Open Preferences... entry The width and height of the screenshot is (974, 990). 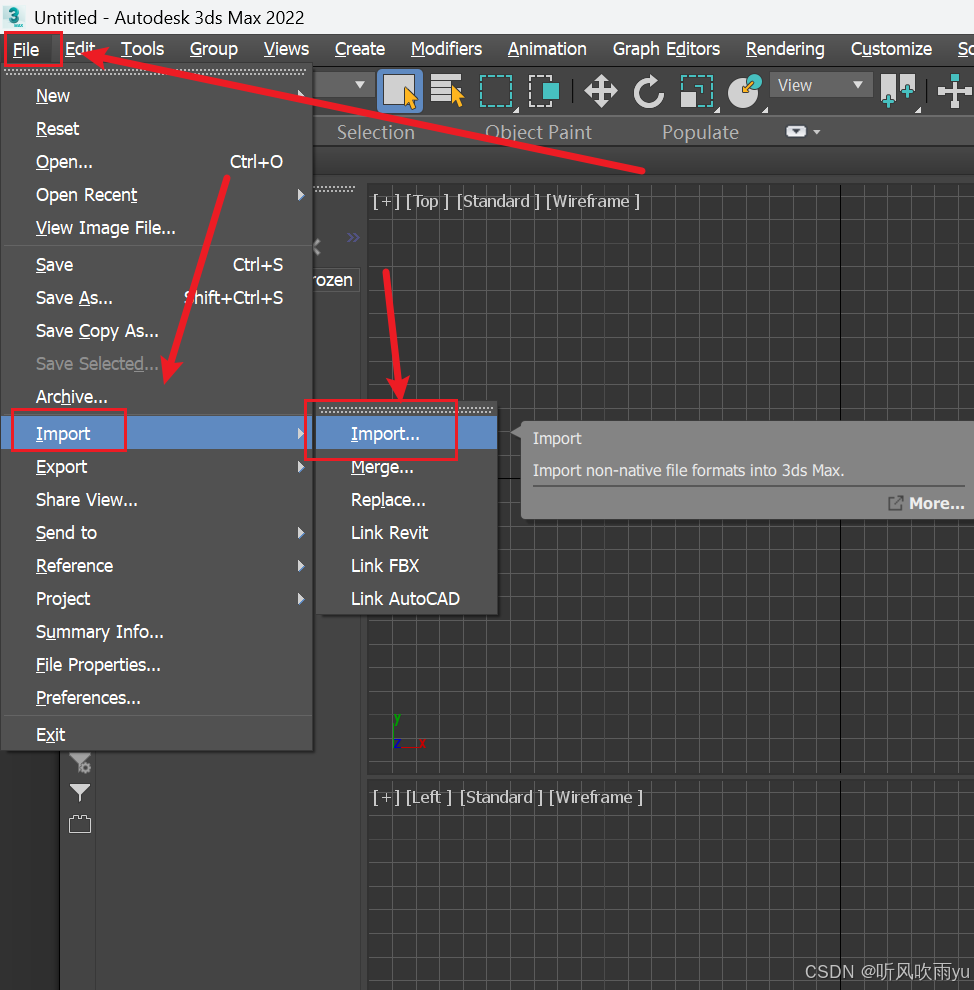[157, 698]
